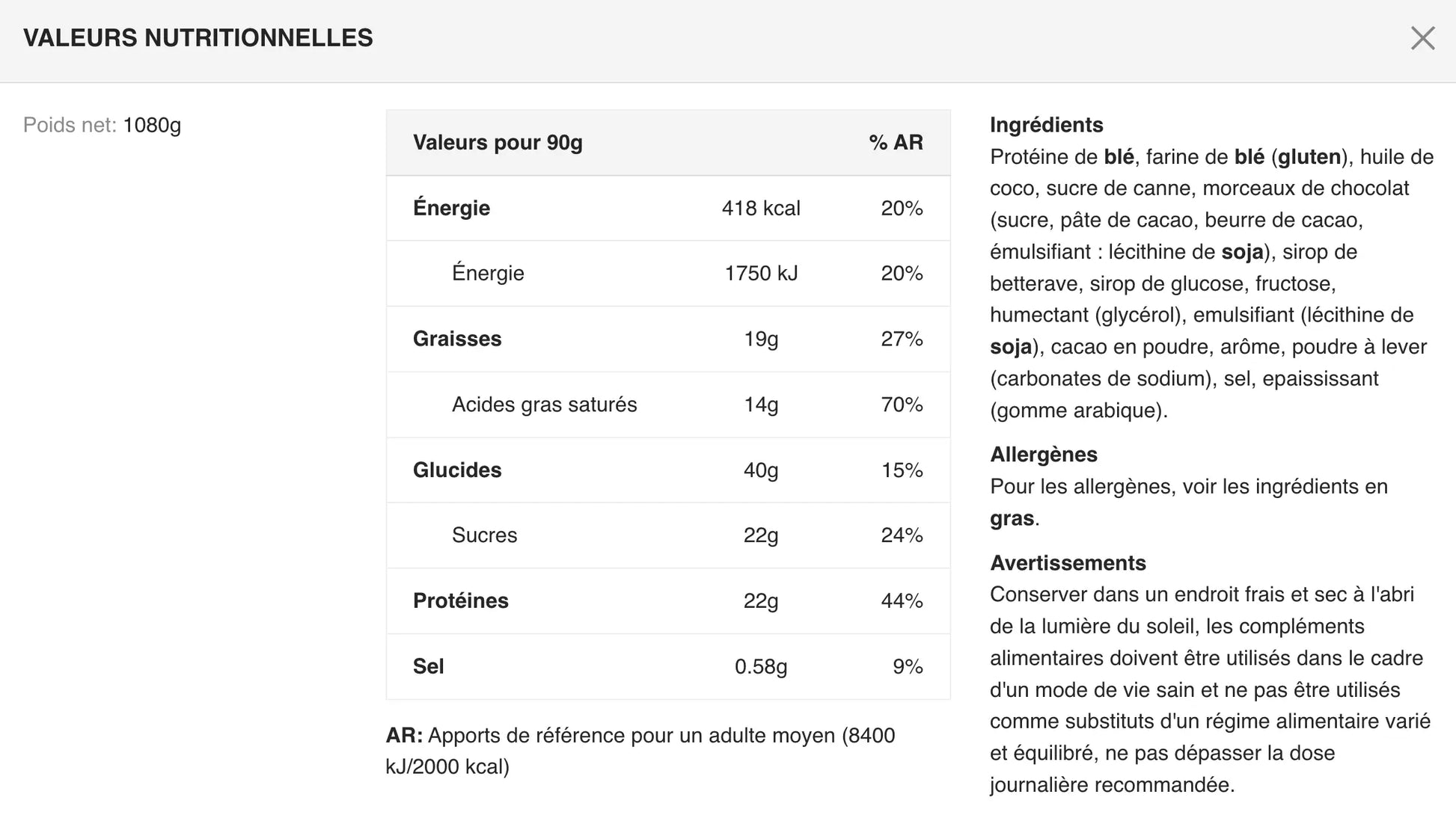Click the Acides gras saturés row
The image size is (1456, 836).
point(668,405)
